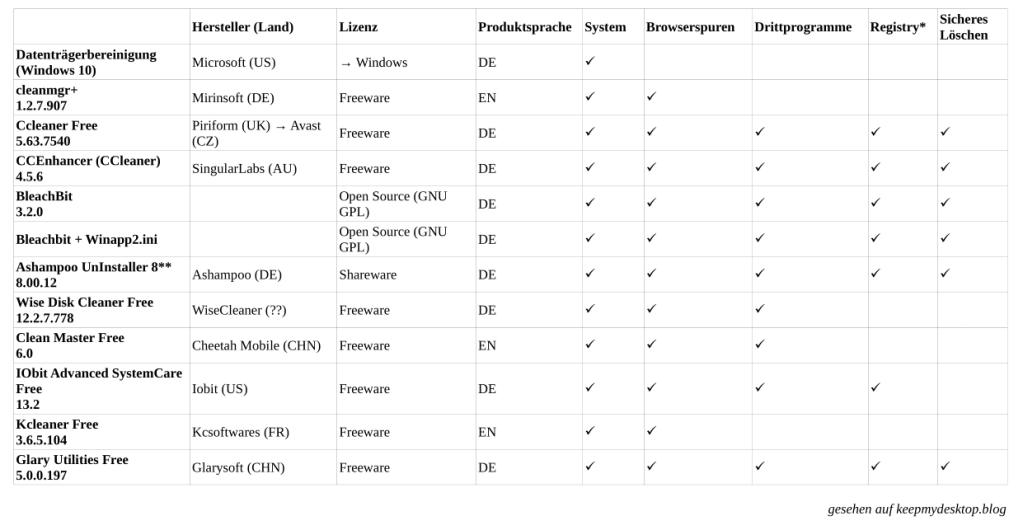Select the Sicheres Löschen column header

[963, 27]
